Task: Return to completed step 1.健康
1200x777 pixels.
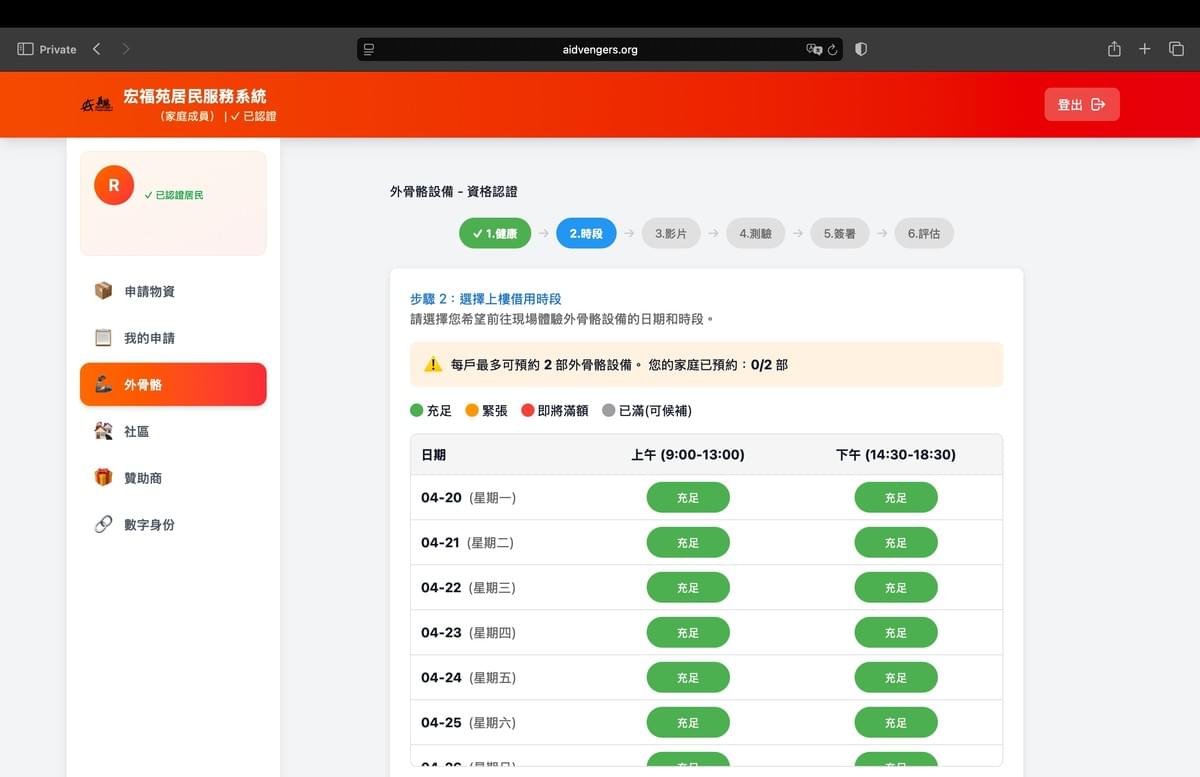Action: coord(495,234)
